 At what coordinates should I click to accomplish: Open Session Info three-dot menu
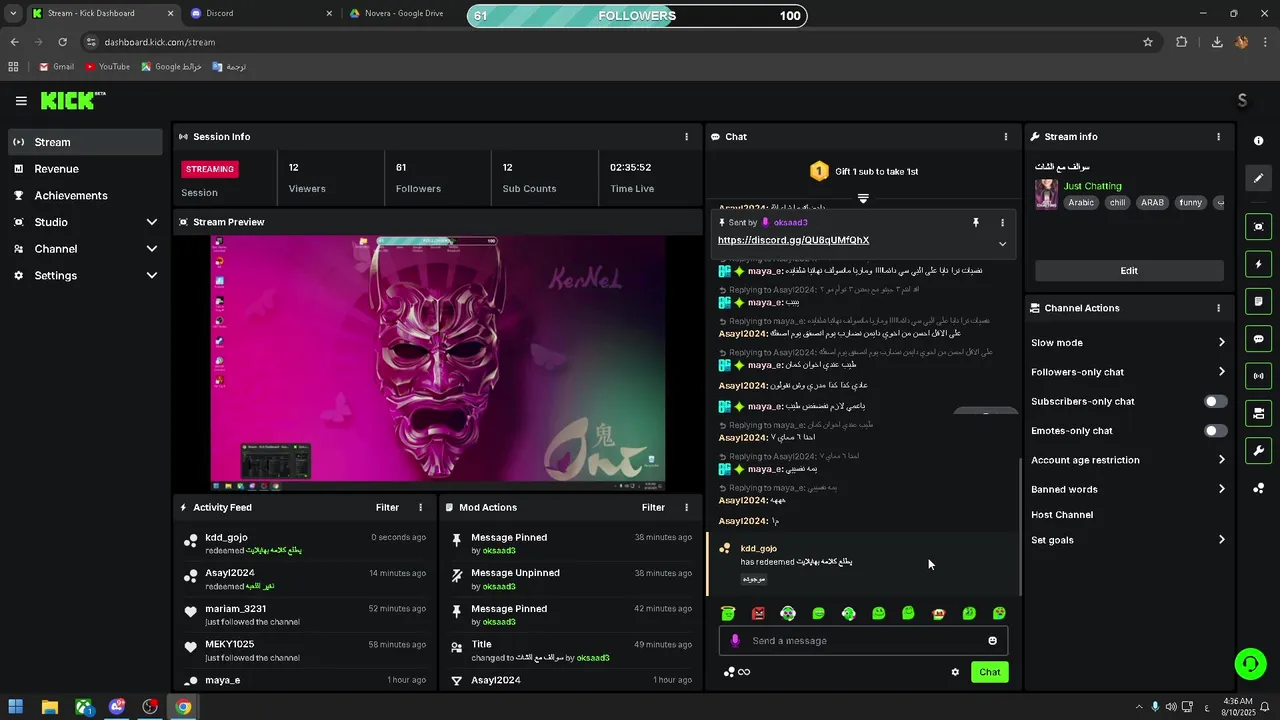pos(686,137)
